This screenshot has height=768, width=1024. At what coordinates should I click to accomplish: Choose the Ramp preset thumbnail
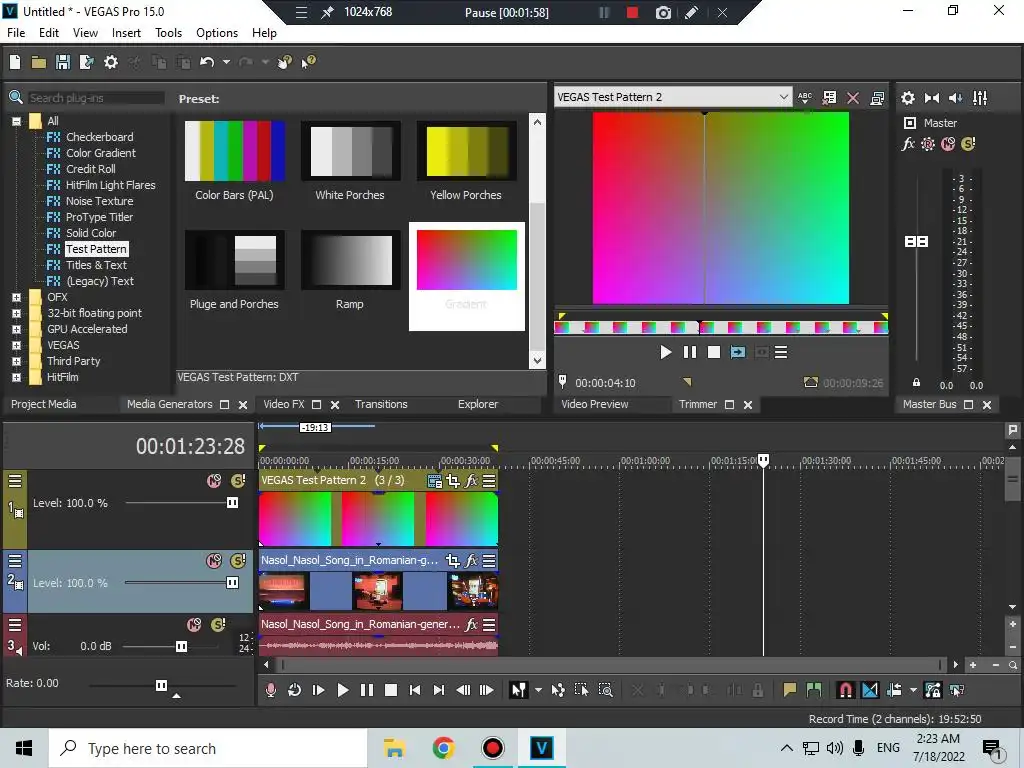(x=351, y=260)
